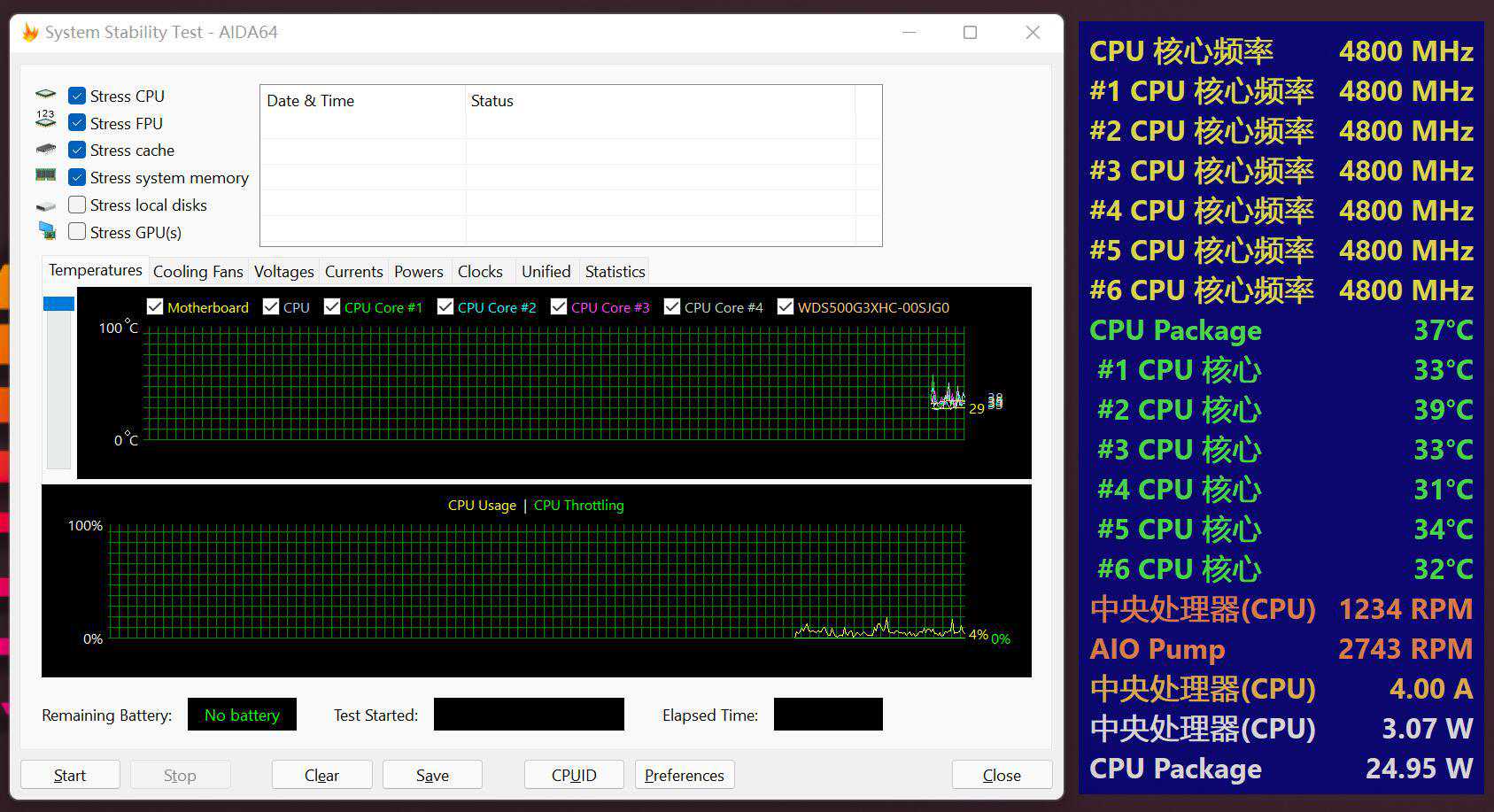This screenshot has height=812, width=1494.
Task: Enable the Stress local disks checkbox
Action: click(77, 205)
